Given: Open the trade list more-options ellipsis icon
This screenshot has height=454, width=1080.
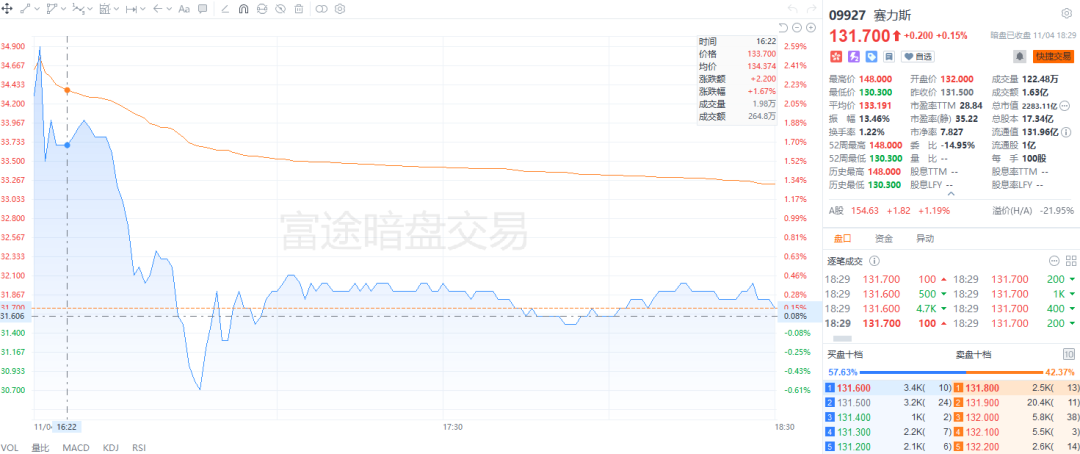Looking at the screenshot, I should [x=1053, y=261].
